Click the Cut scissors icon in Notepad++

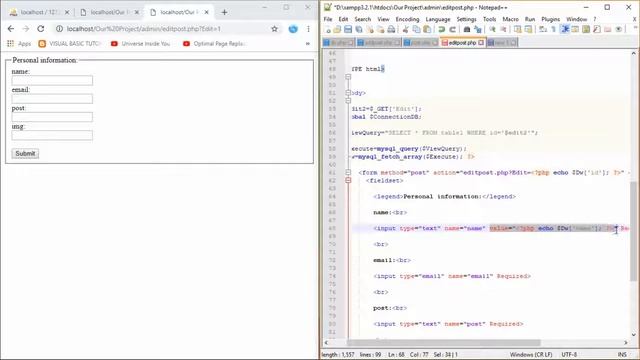[x=406, y=29]
